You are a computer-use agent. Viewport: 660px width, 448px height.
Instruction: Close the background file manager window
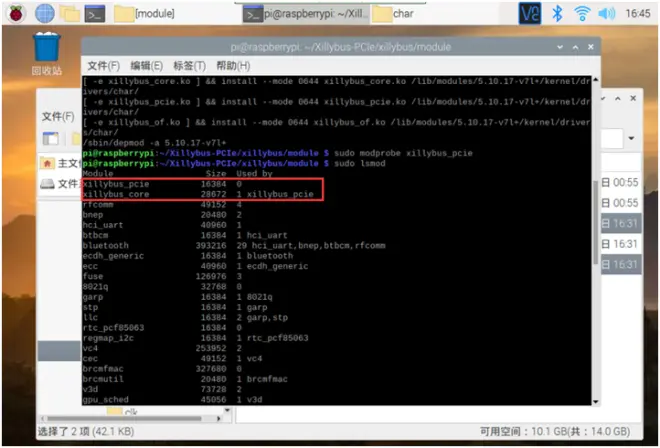click(x=633, y=98)
